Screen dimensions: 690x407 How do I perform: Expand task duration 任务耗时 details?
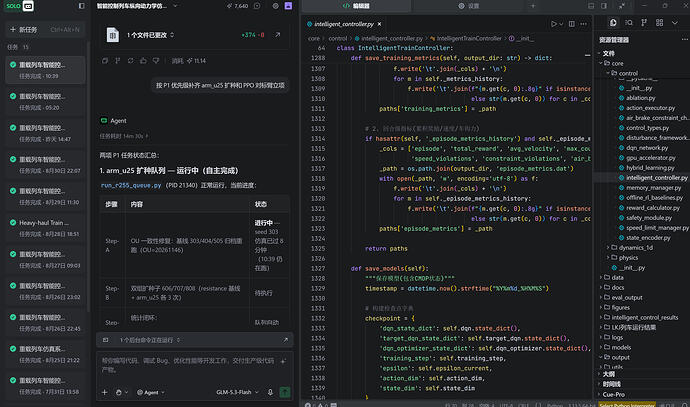pos(124,136)
